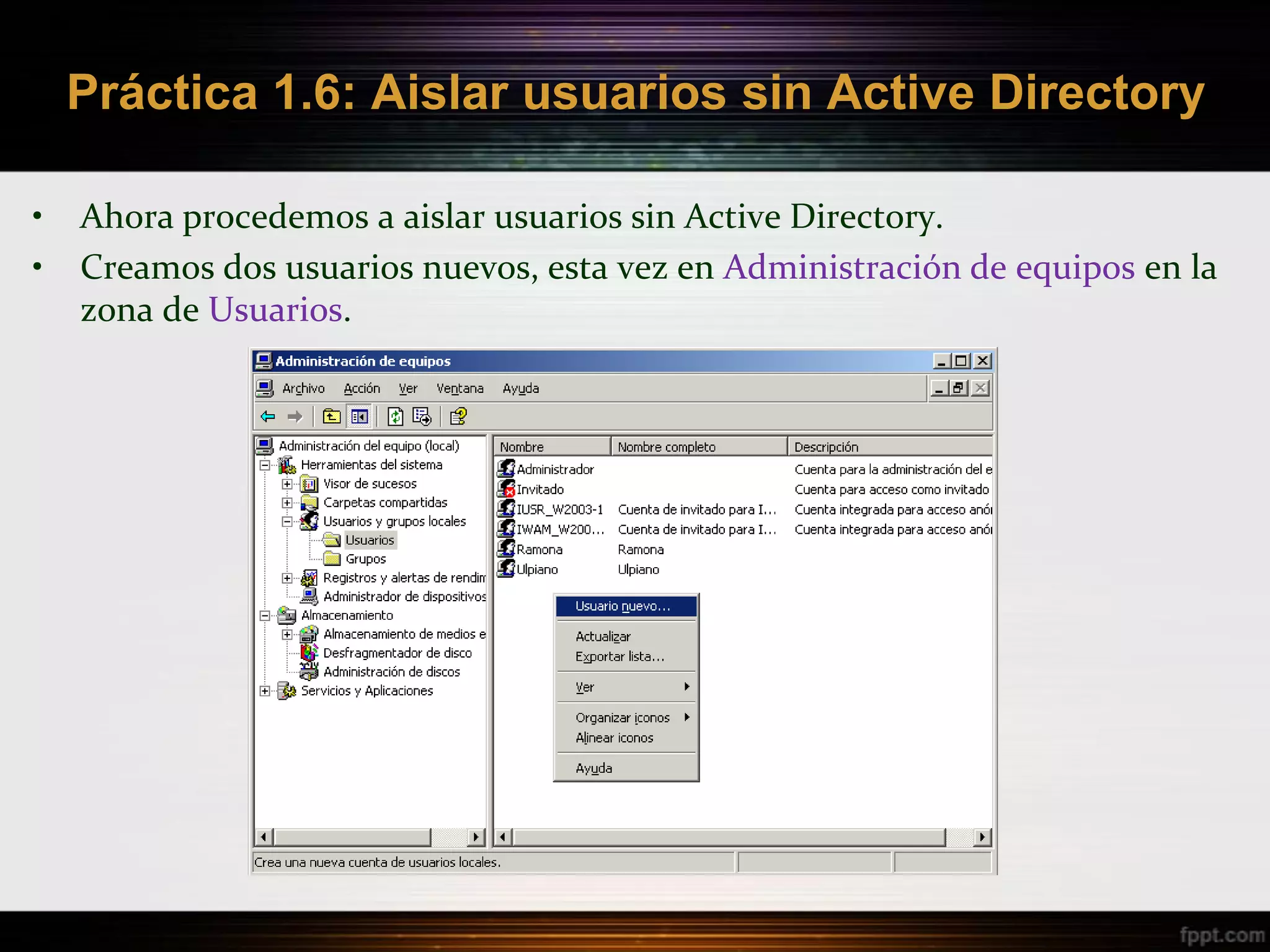1270x952 pixels.
Task: Click the Administrador user icon
Action: pyautogui.click(x=506, y=469)
